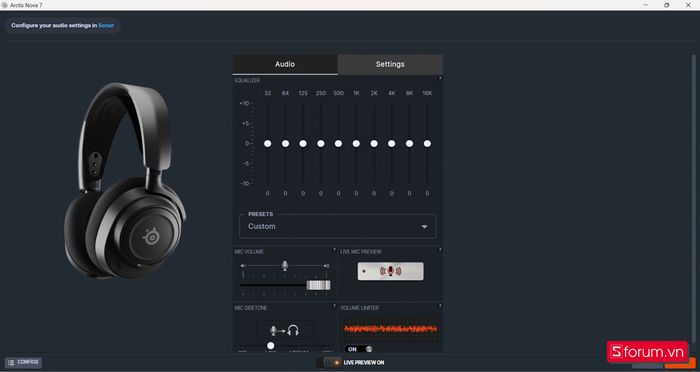Close the Arctis Nova 7 window
700x372 pixels.
(x=688, y=5)
